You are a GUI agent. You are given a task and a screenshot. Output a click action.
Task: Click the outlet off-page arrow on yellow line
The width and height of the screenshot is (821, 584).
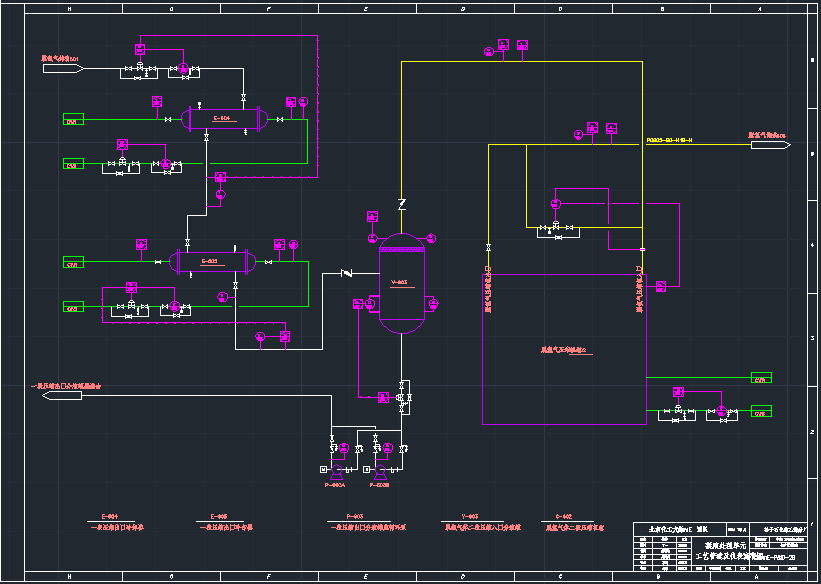771,145
